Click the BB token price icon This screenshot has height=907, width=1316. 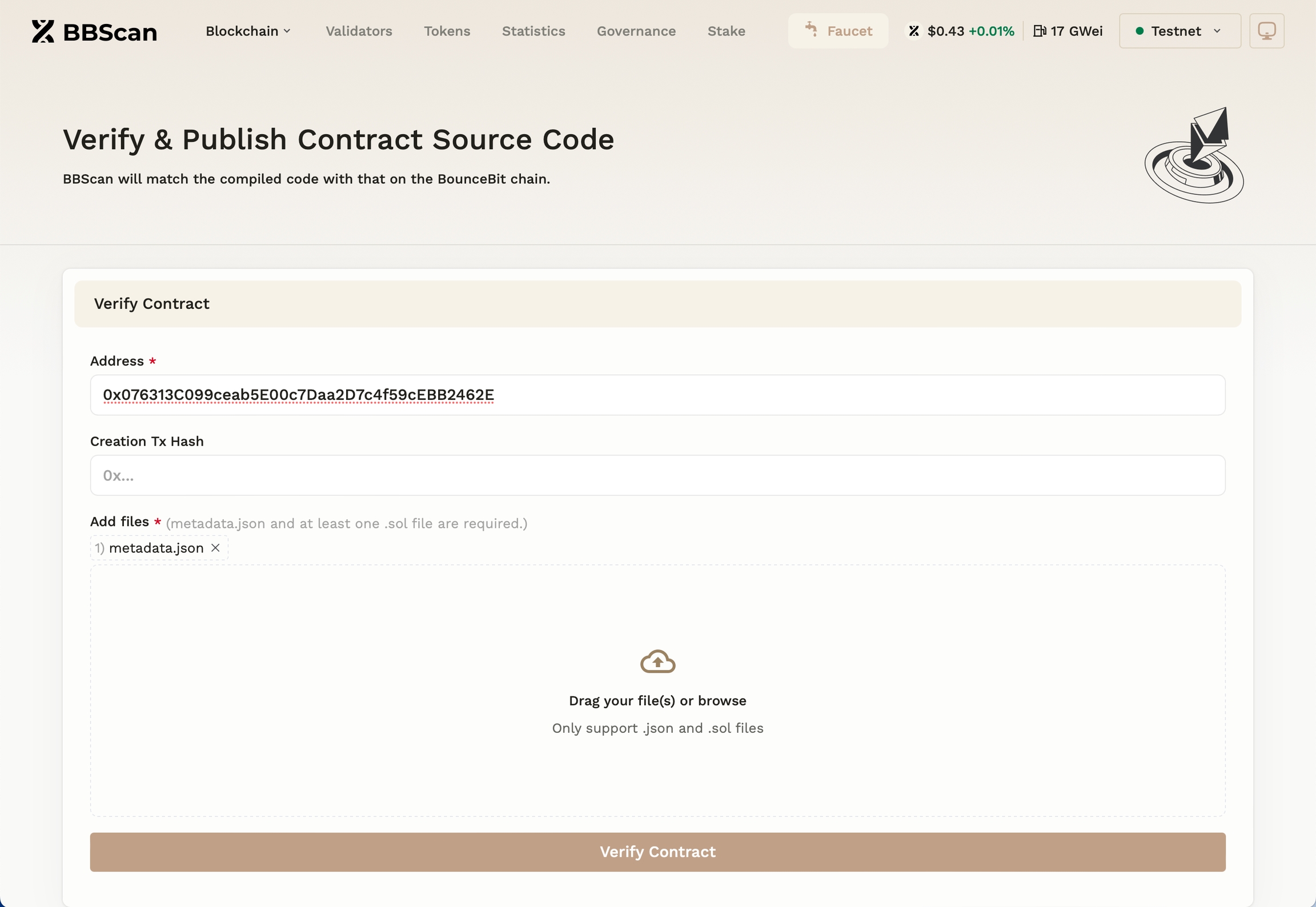tap(914, 31)
